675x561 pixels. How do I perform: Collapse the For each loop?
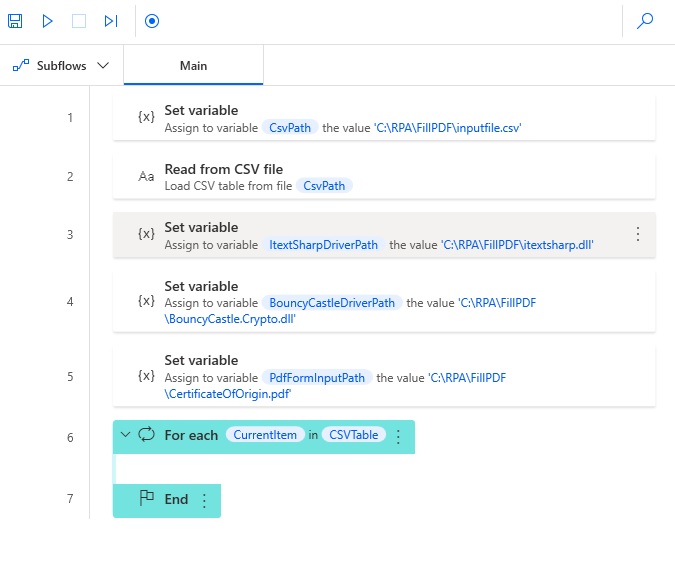click(x=125, y=435)
